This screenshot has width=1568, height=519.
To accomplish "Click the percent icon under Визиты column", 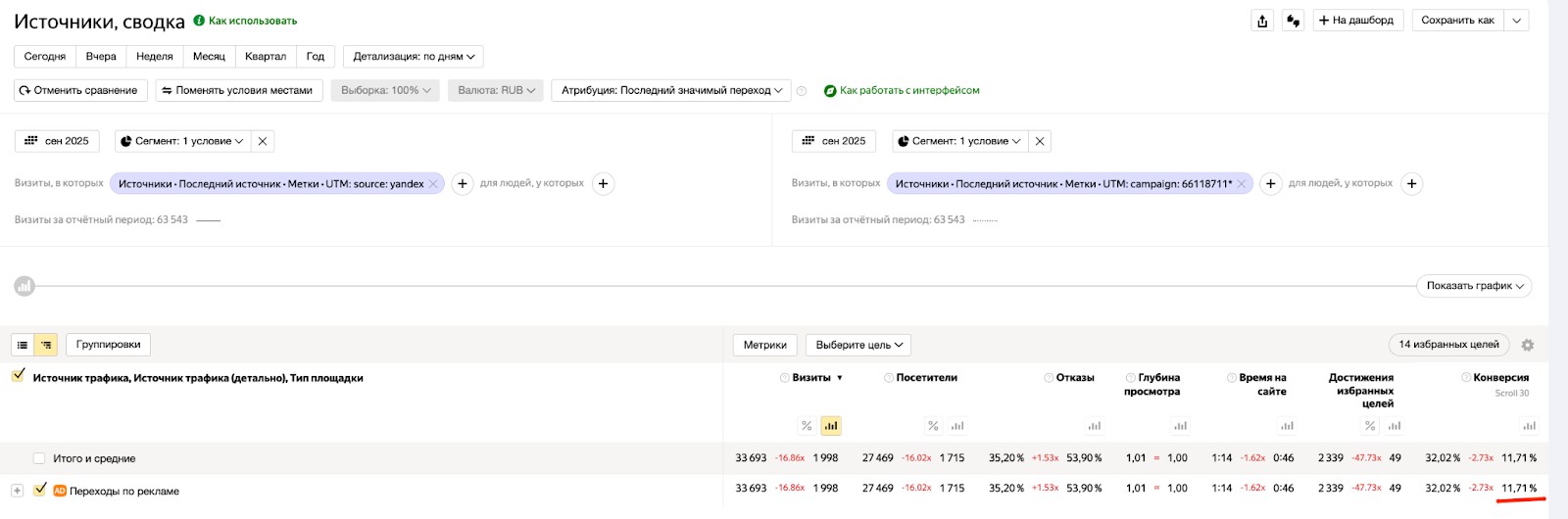I will 807,426.
